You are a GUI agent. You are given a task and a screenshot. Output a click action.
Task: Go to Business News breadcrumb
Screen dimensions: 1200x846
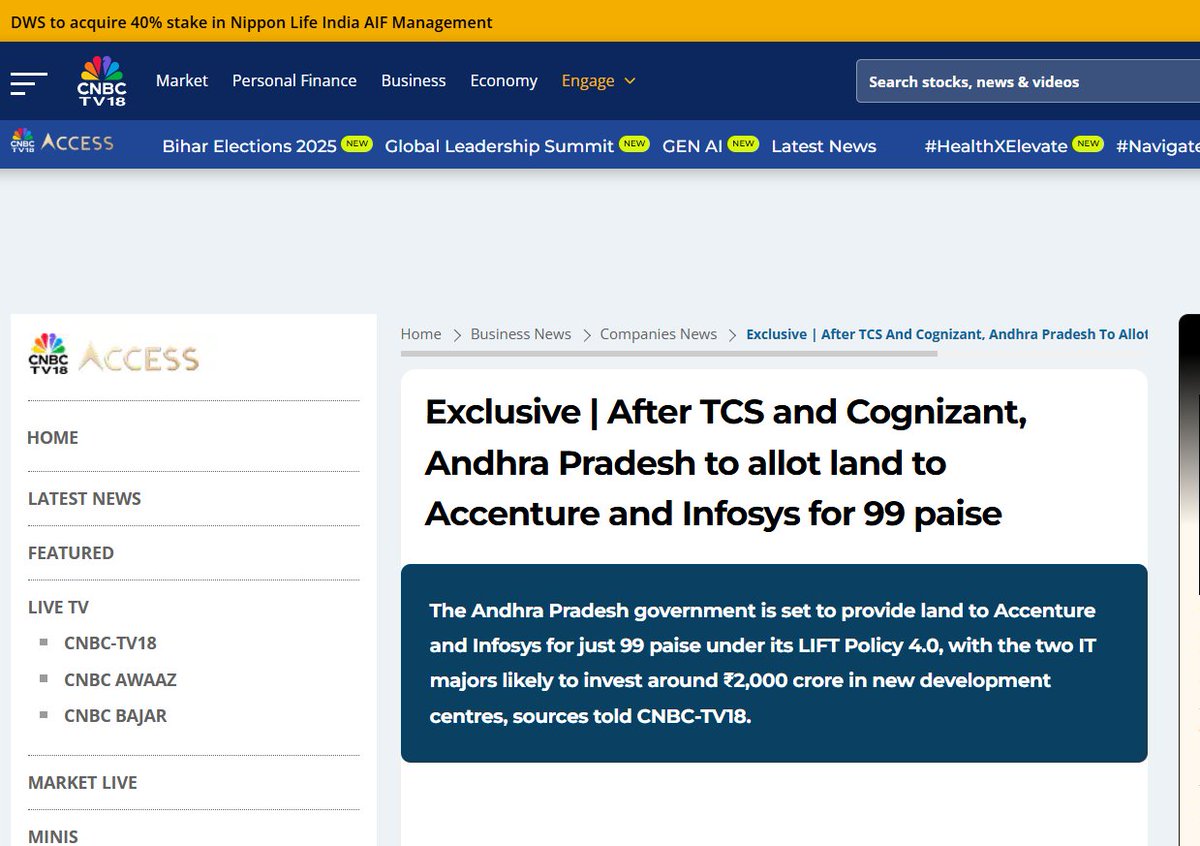point(521,334)
